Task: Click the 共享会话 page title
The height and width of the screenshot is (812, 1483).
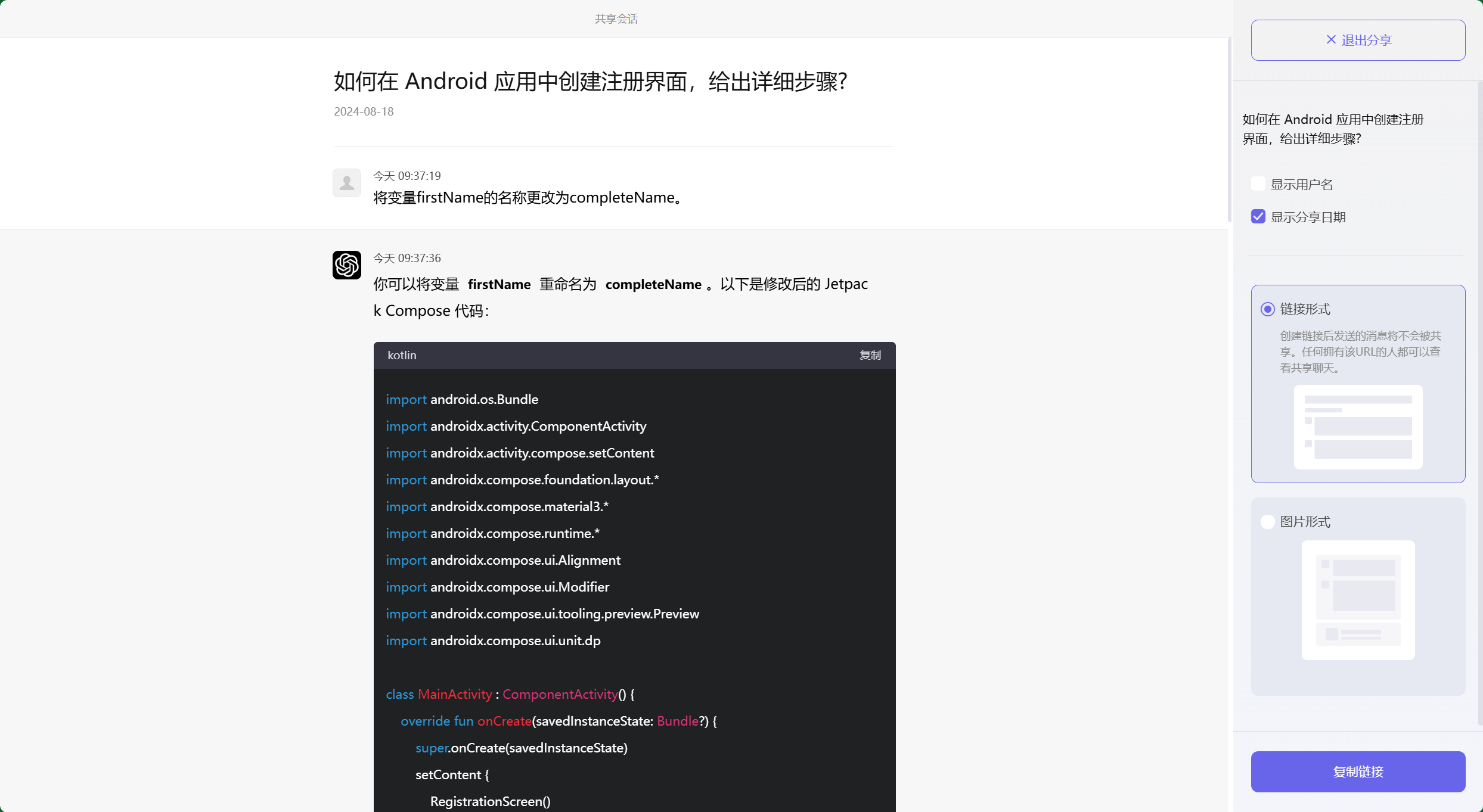Action: 616,18
